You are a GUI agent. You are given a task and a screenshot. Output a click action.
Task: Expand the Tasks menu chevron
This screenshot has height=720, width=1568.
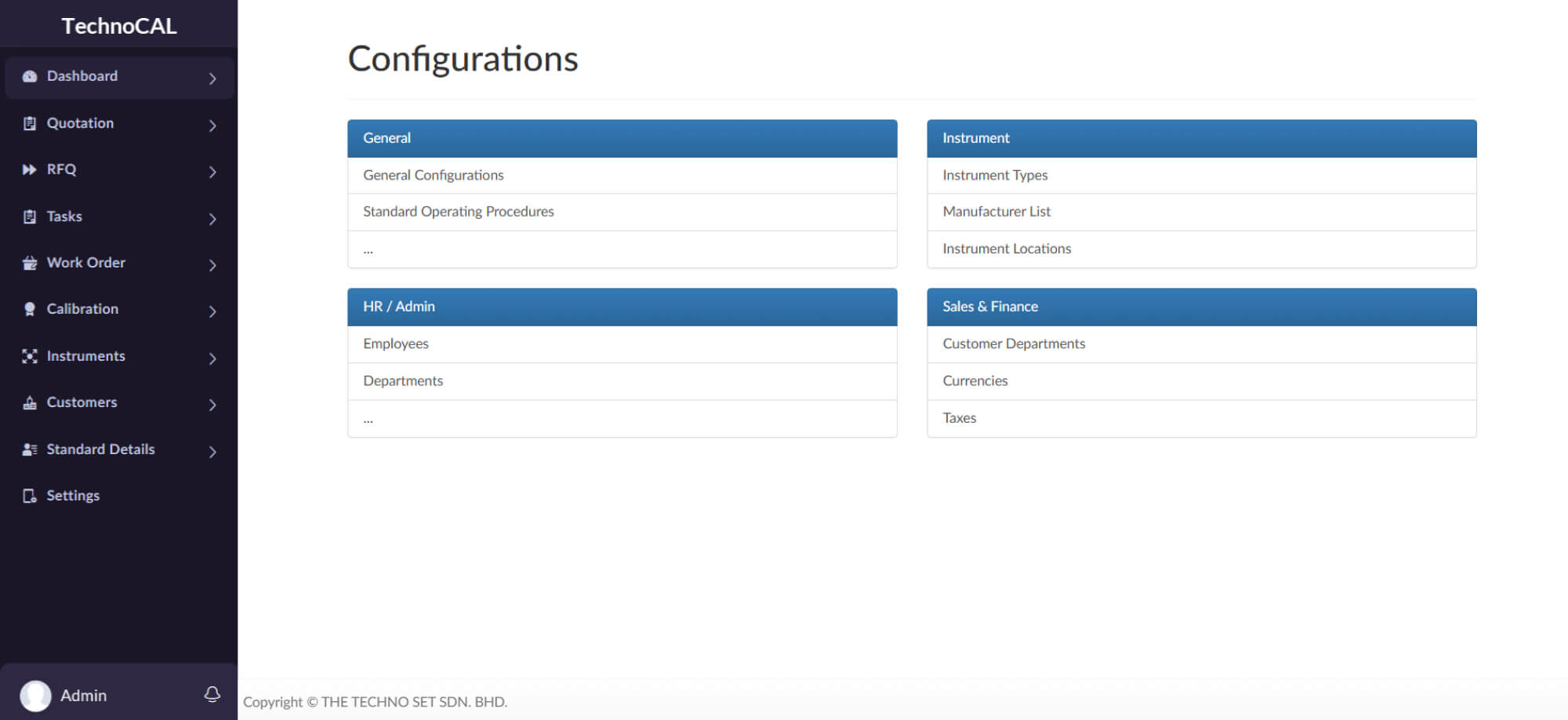212,219
